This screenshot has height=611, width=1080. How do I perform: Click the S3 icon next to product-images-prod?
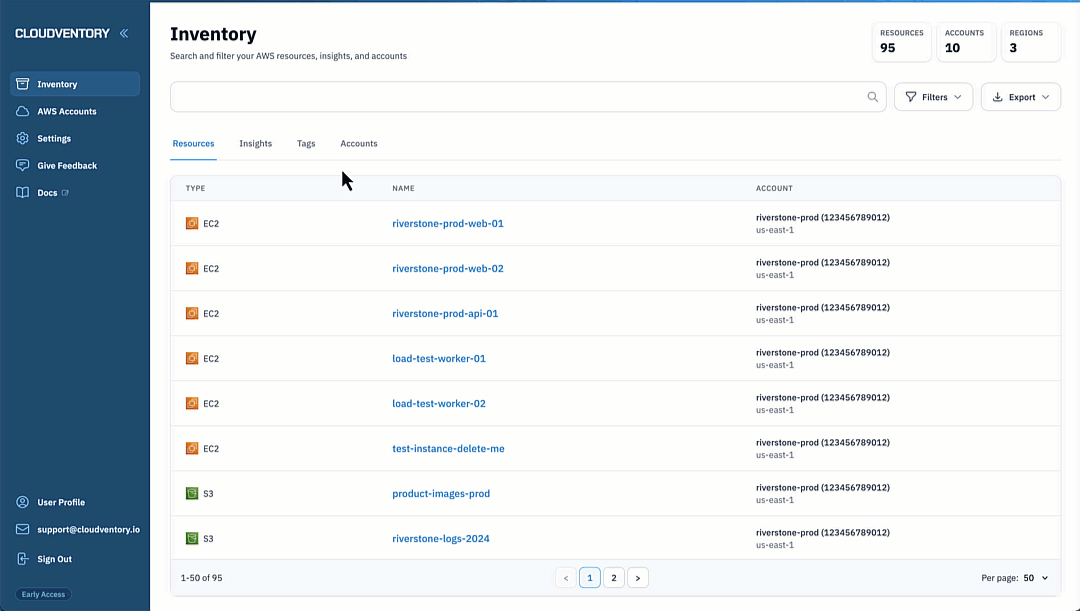click(x=192, y=493)
